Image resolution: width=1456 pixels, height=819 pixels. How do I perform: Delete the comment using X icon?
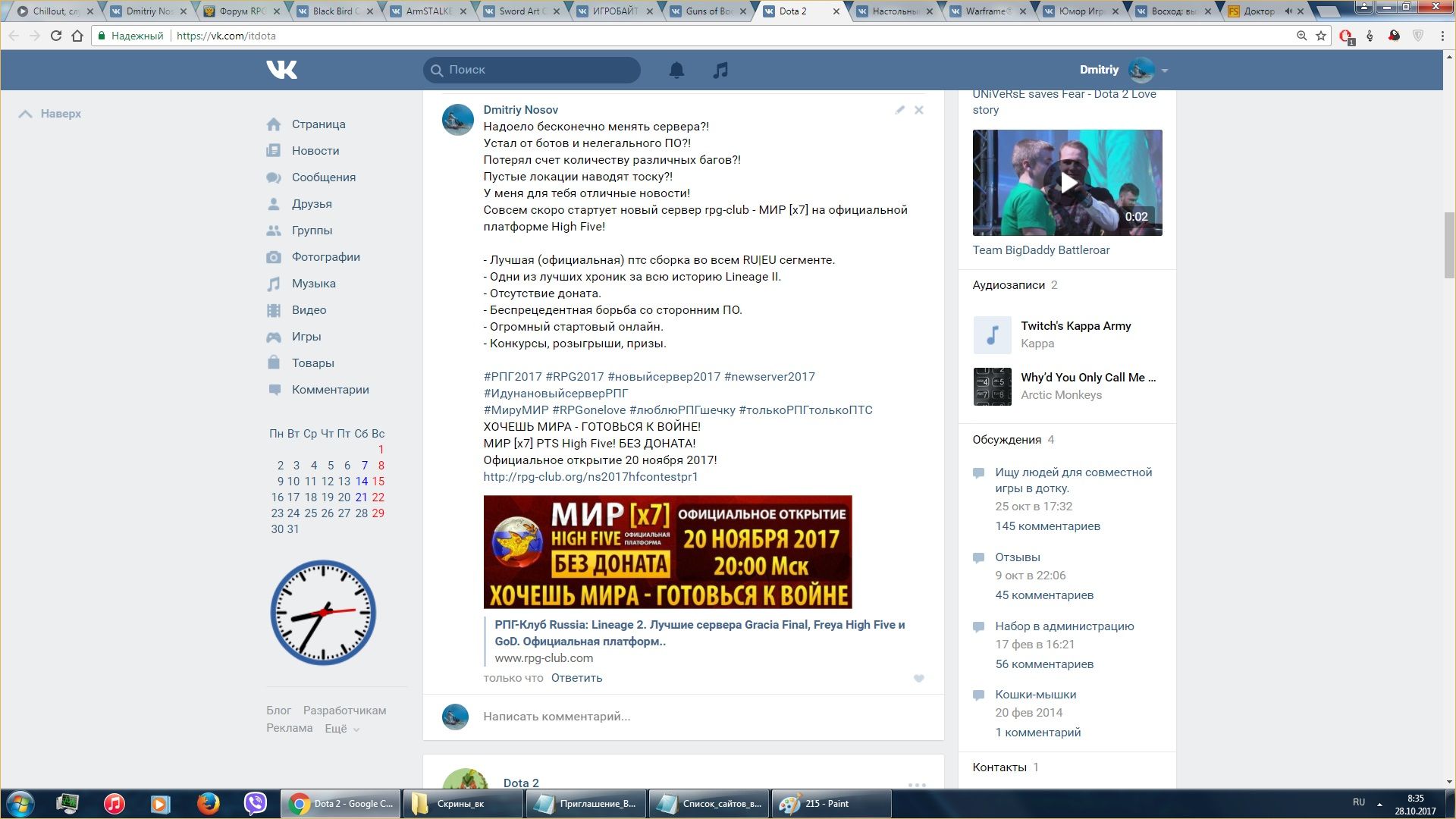[919, 110]
